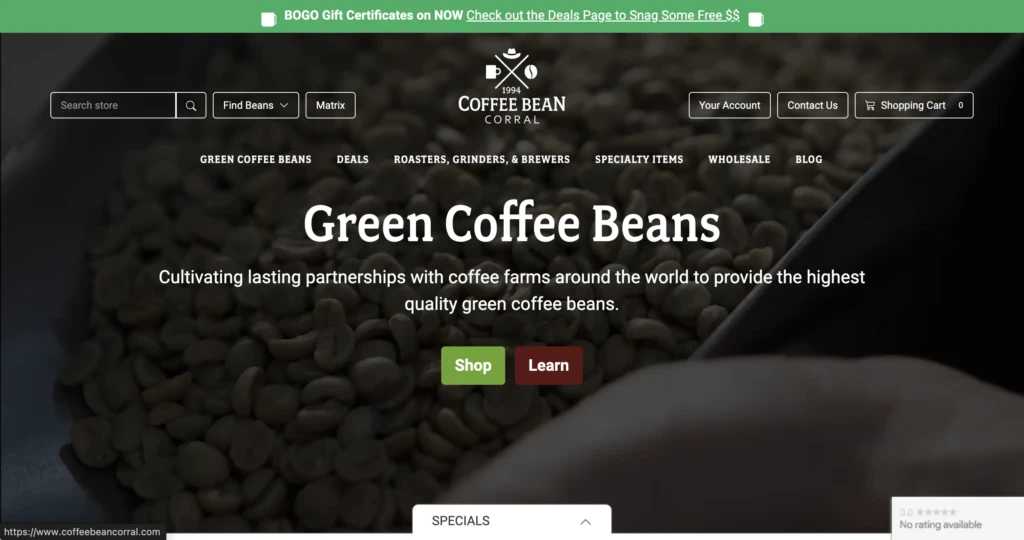Go to Specialty Items menu
This screenshot has width=1024, height=540.
coord(639,159)
